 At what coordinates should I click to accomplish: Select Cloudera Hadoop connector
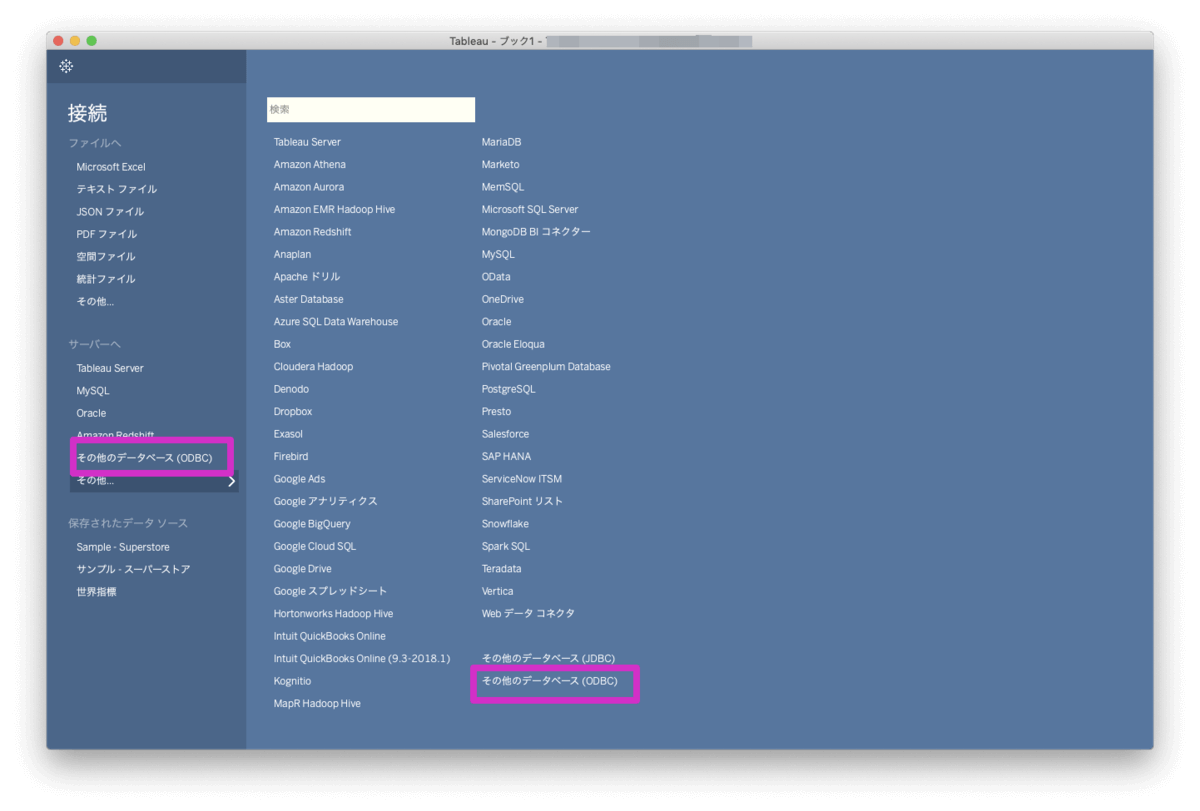click(313, 367)
